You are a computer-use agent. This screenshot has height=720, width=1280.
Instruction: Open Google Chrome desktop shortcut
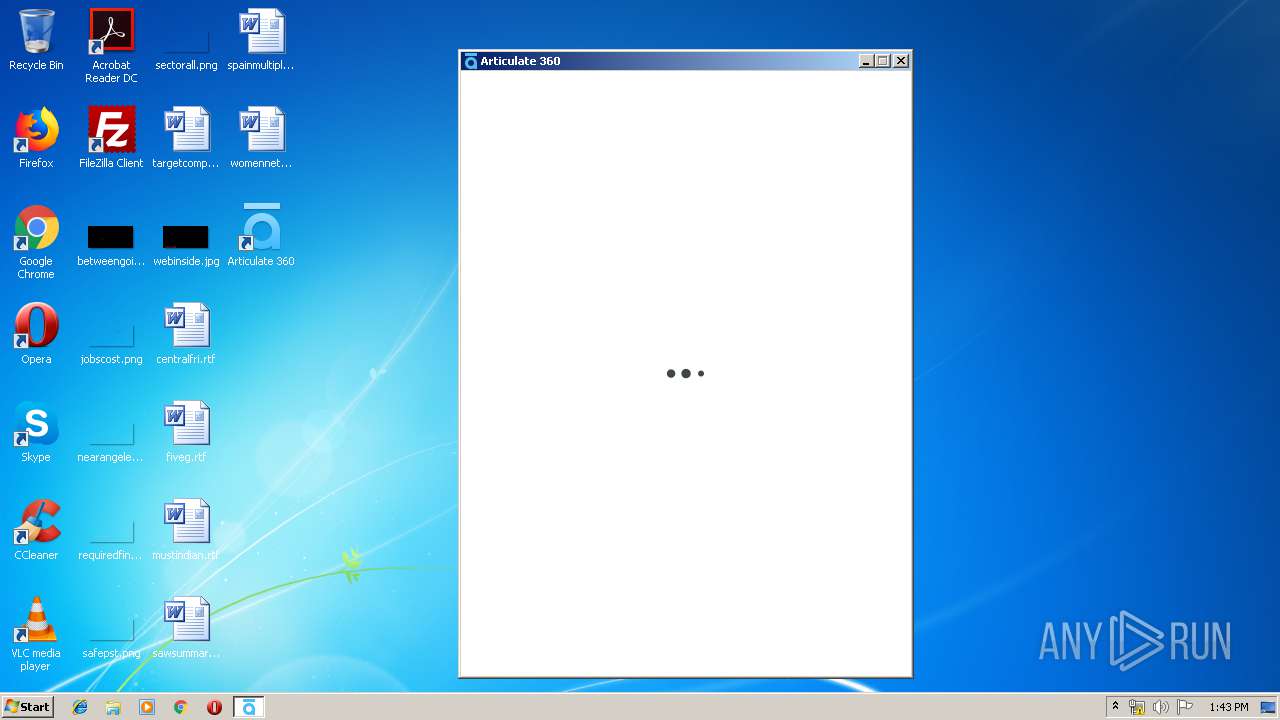pos(36,243)
